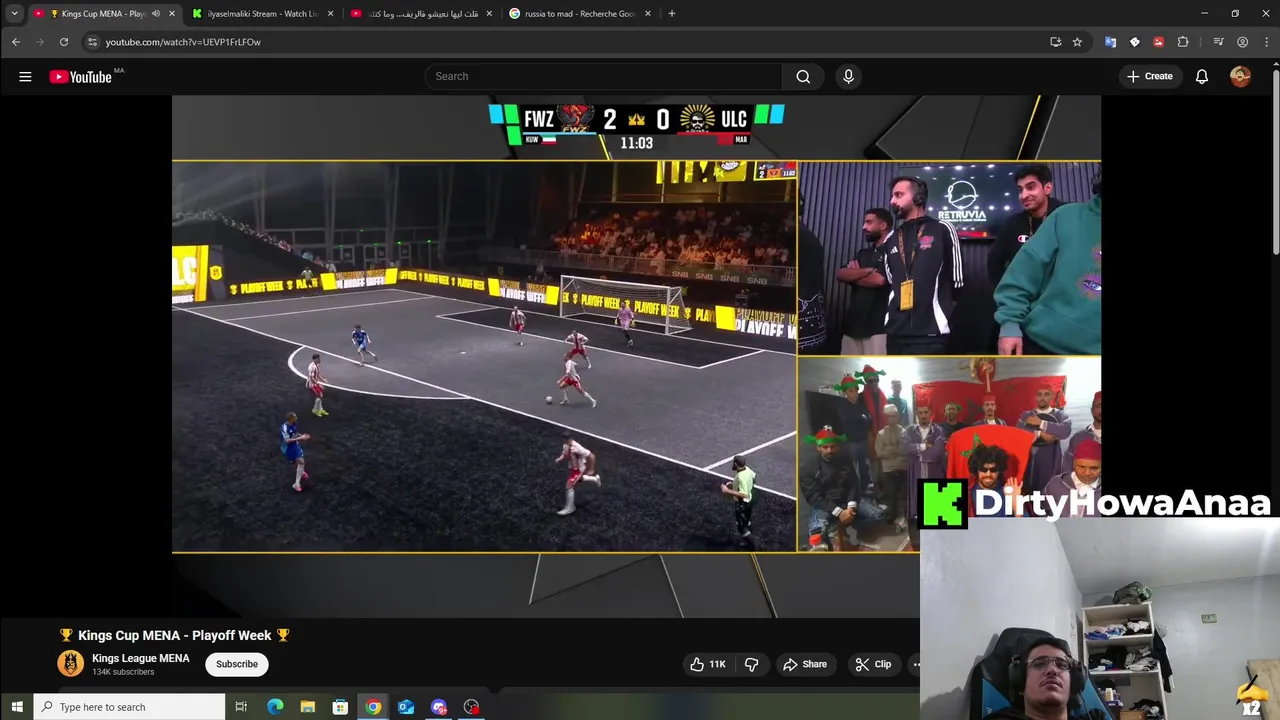The width and height of the screenshot is (1280, 720).
Task: Open Outlook from the taskbar
Action: point(406,707)
